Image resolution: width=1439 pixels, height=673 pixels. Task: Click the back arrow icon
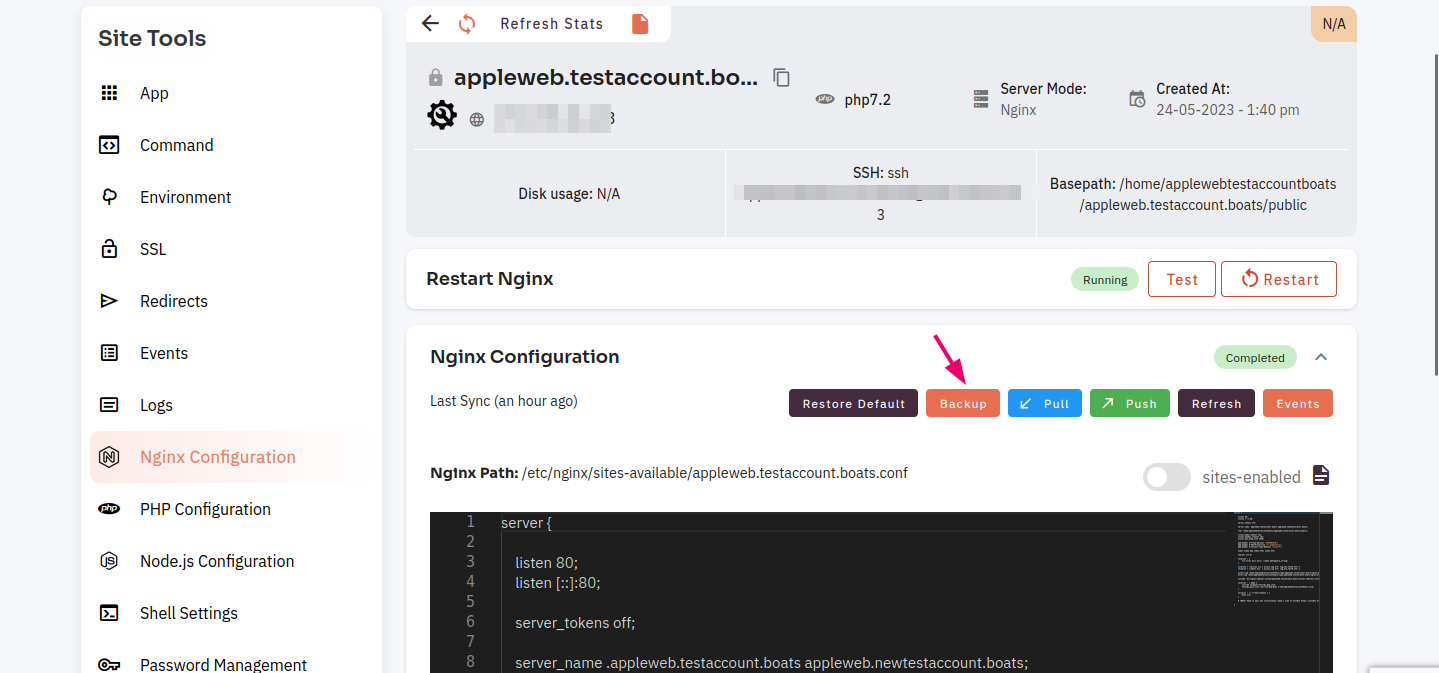[430, 23]
